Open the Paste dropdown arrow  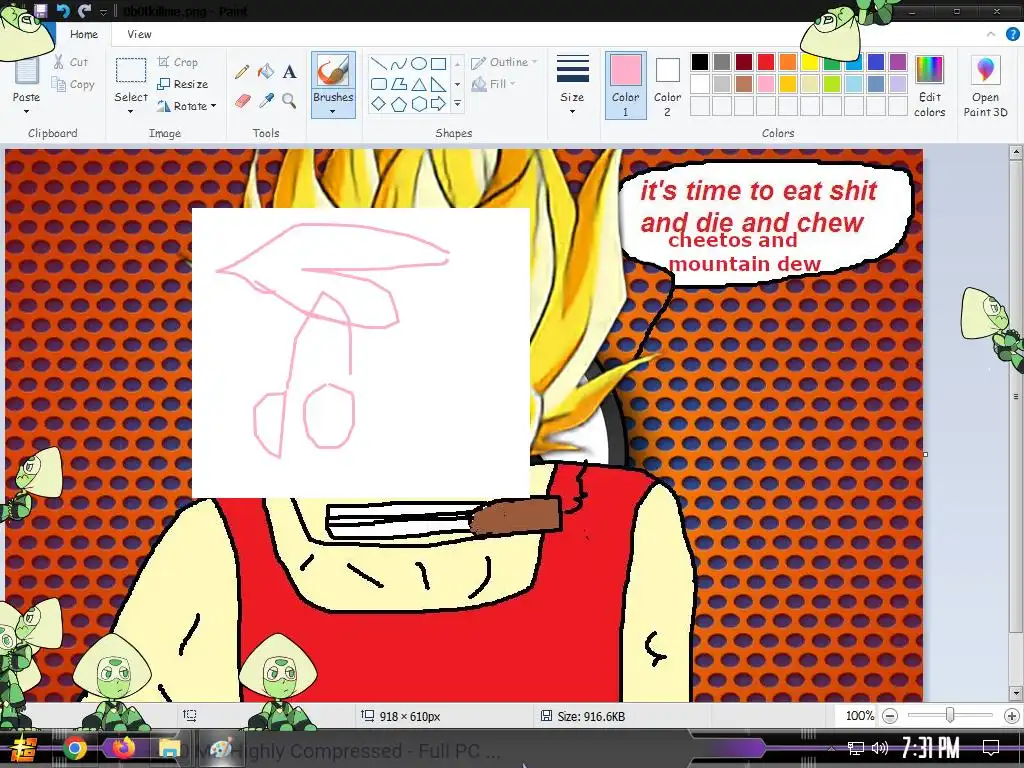tap(26, 112)
